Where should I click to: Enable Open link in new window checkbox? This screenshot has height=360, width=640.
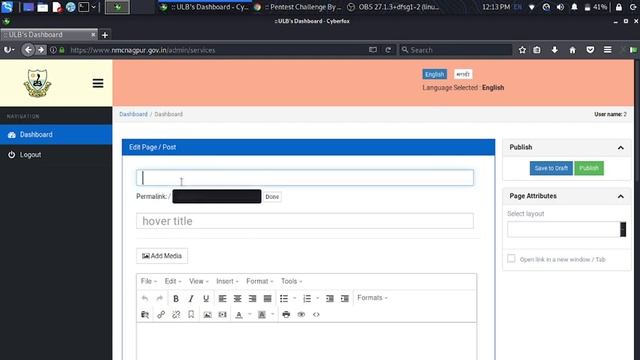tap(511, 259)
